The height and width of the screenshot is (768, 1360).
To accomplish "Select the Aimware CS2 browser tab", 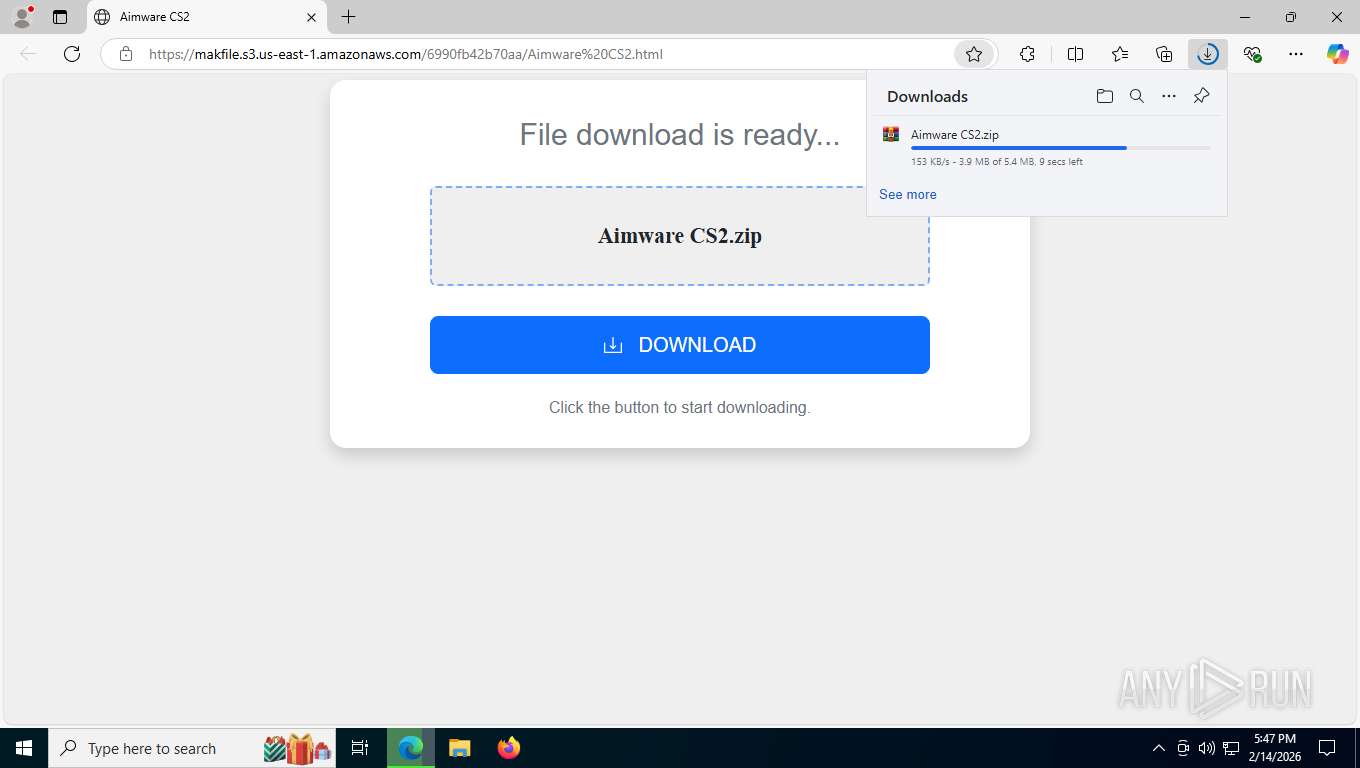I will [205, 17].
